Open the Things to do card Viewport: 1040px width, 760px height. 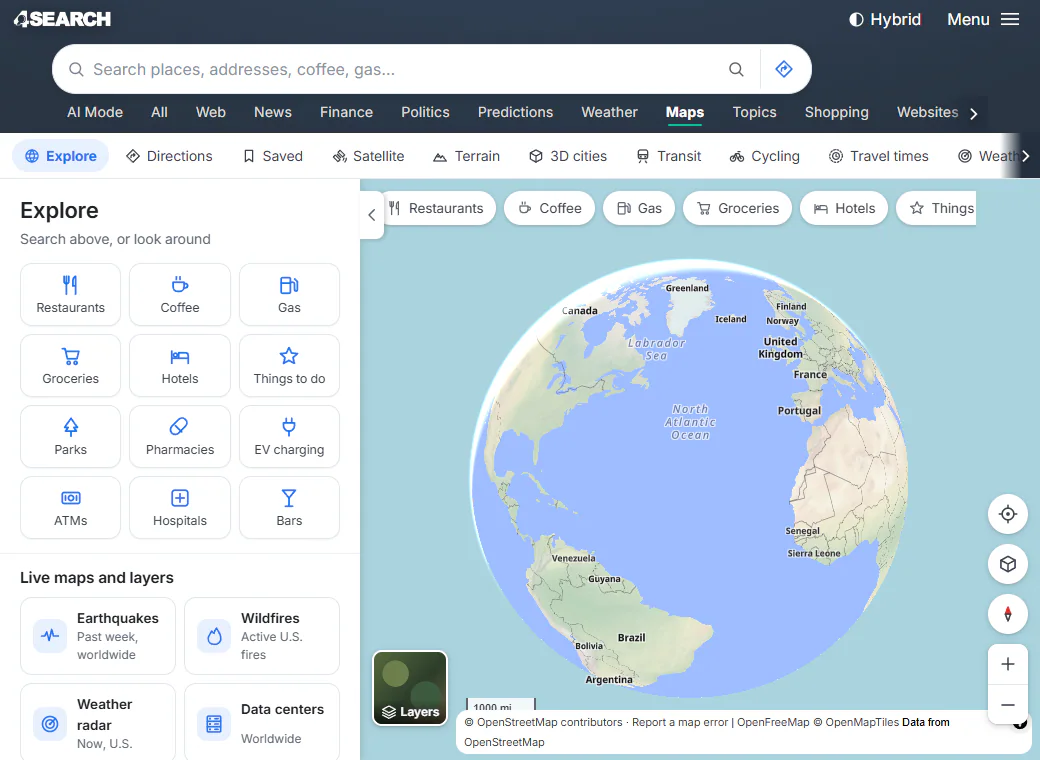pos(289,365)
